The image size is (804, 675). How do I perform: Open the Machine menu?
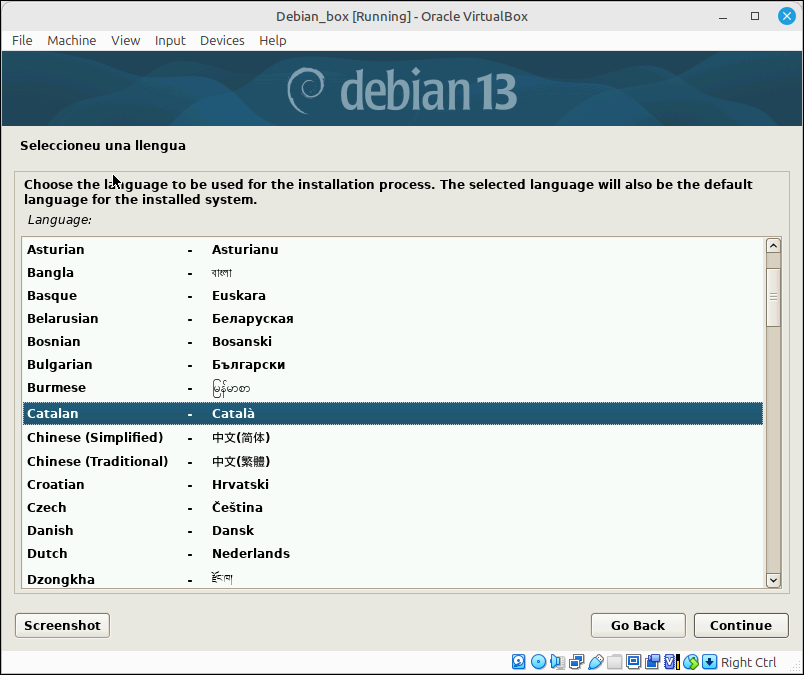click(72, 41)
